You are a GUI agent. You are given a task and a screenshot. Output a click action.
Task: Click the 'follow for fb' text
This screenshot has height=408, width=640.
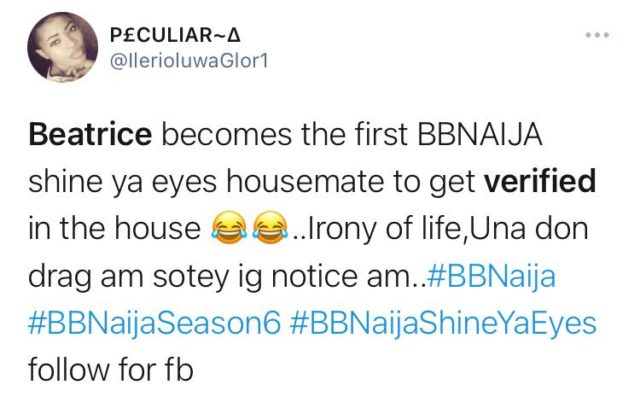click(111, 370)
